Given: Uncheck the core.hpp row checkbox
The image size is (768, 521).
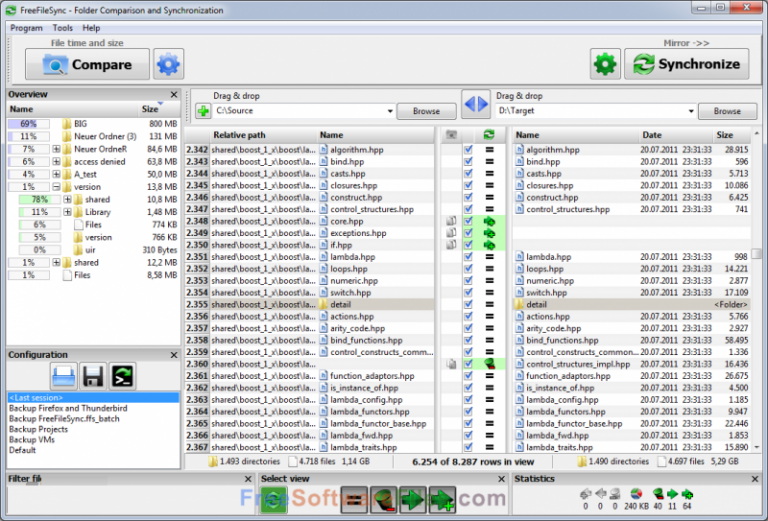Looking at the screenshot, I should point(468,221).
